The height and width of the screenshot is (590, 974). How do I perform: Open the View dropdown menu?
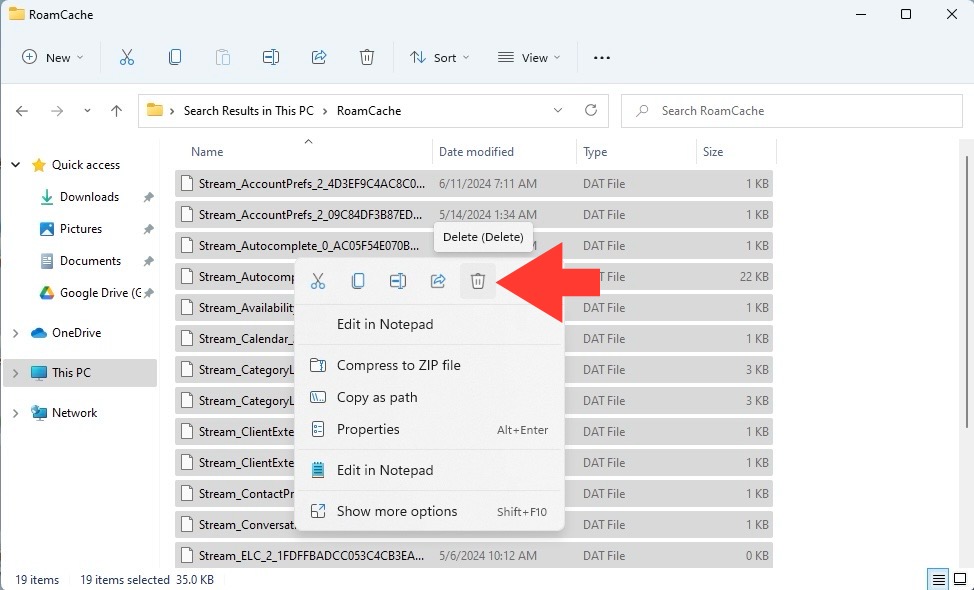(x=529, y=58)
